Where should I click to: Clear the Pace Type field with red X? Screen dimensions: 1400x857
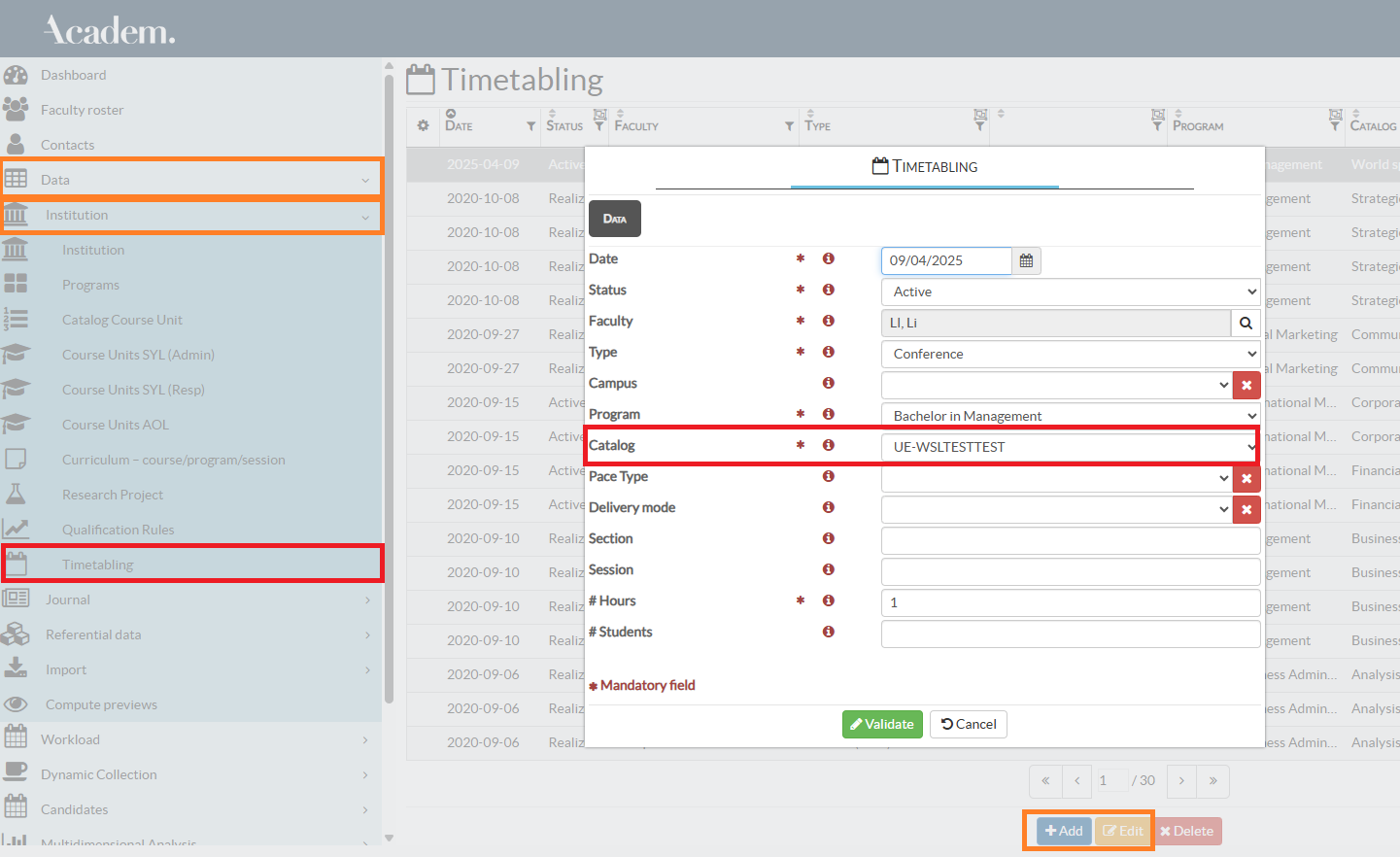click(x=1246, y=478)
